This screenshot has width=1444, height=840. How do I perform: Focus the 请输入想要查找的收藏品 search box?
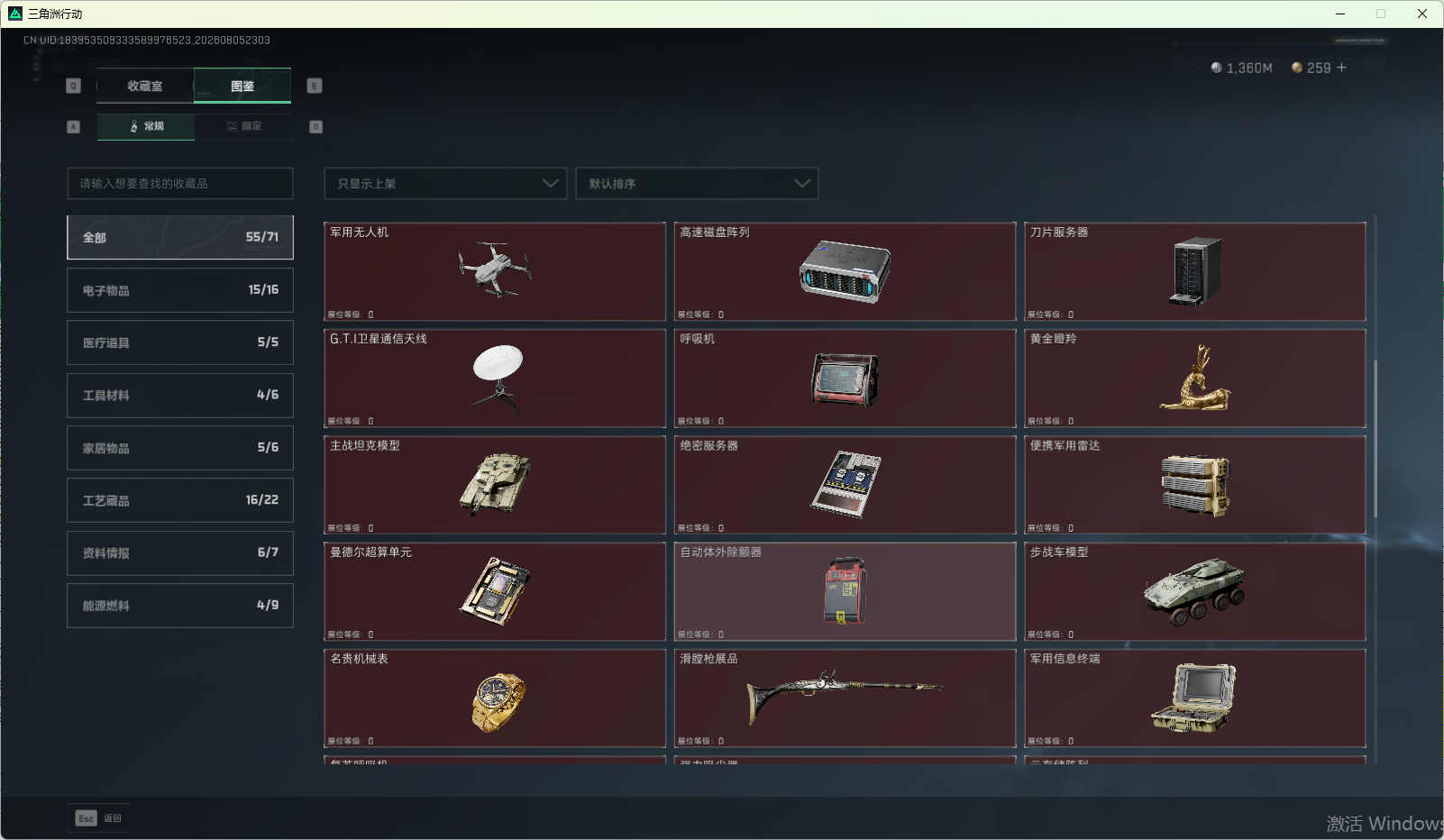point(180,184)
